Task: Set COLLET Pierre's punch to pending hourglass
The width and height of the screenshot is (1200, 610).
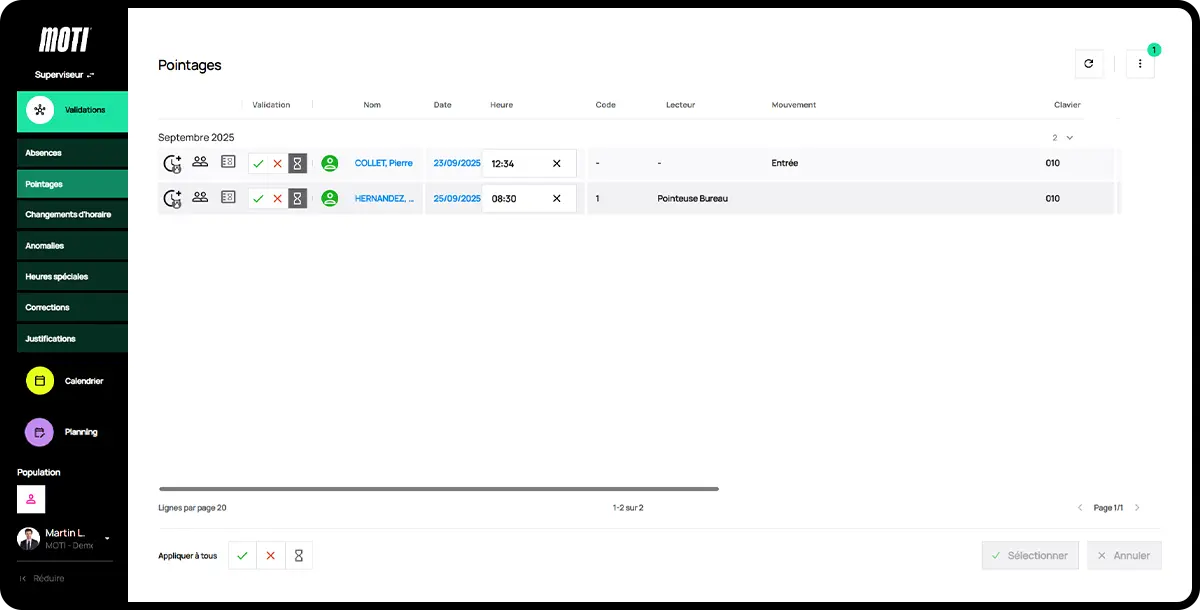Action: pos(297,163)
